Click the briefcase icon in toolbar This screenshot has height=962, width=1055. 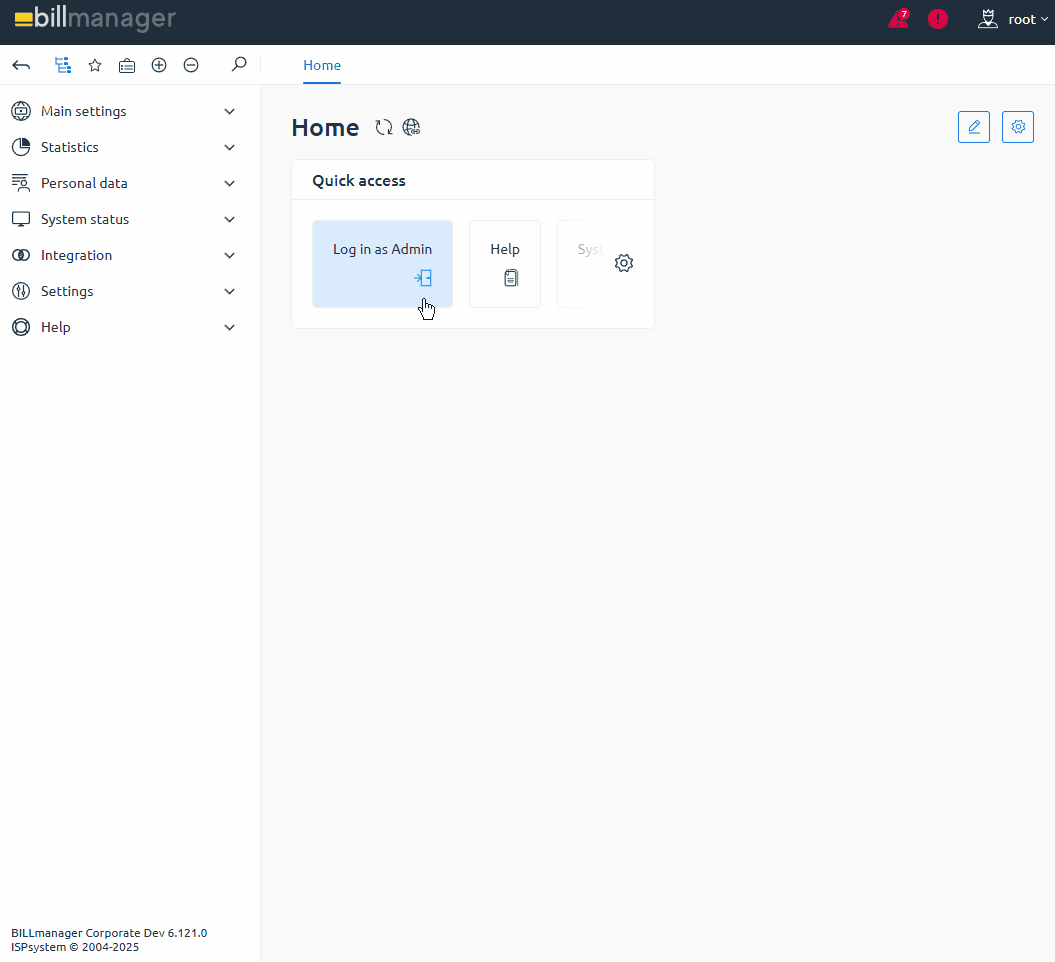tap(127, 65)
